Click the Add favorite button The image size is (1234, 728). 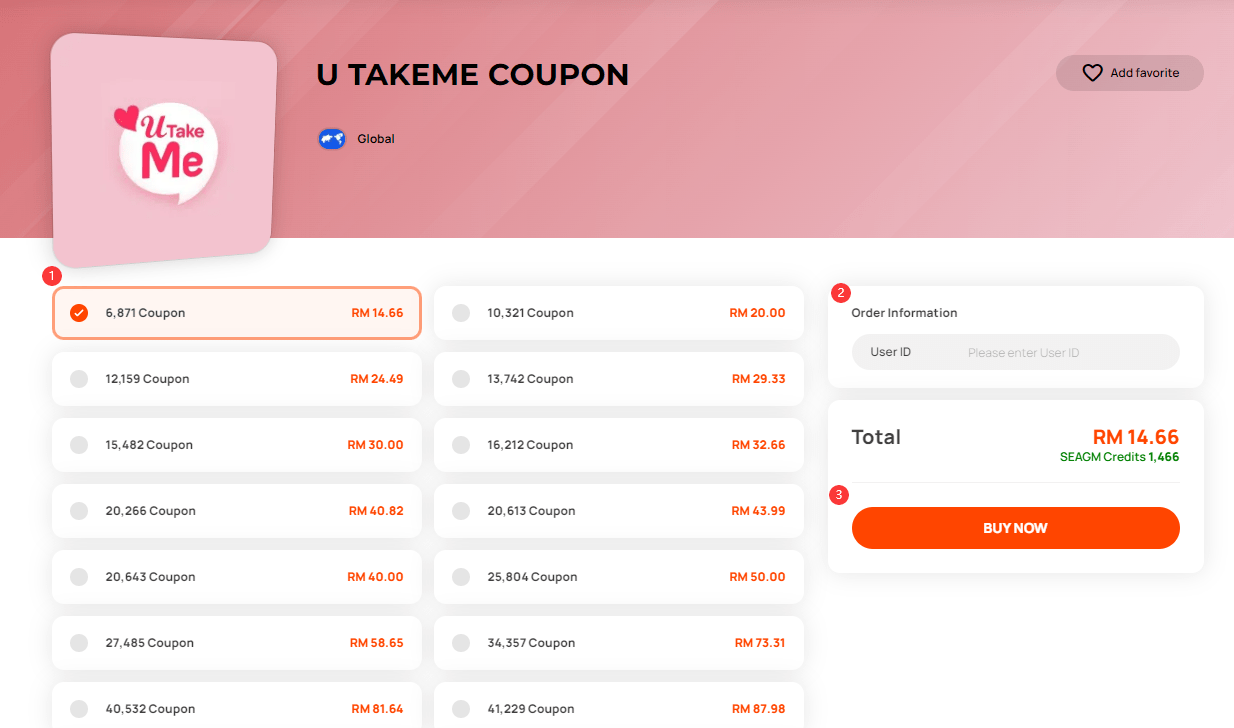pos(1129,72)
